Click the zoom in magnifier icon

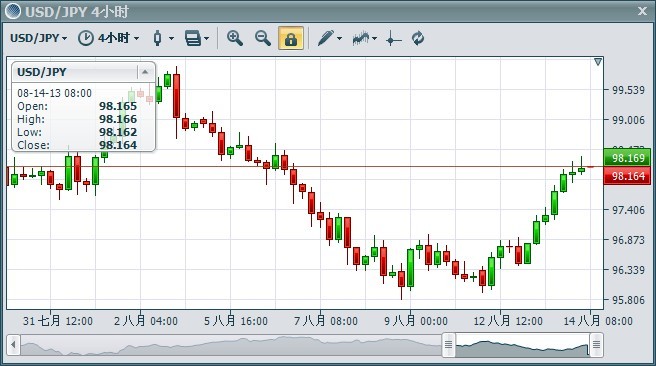pyautogui.click(x=235, y=38)
